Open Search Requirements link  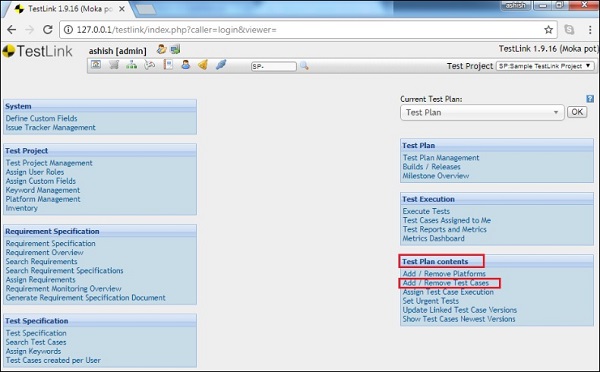(41, 261)
